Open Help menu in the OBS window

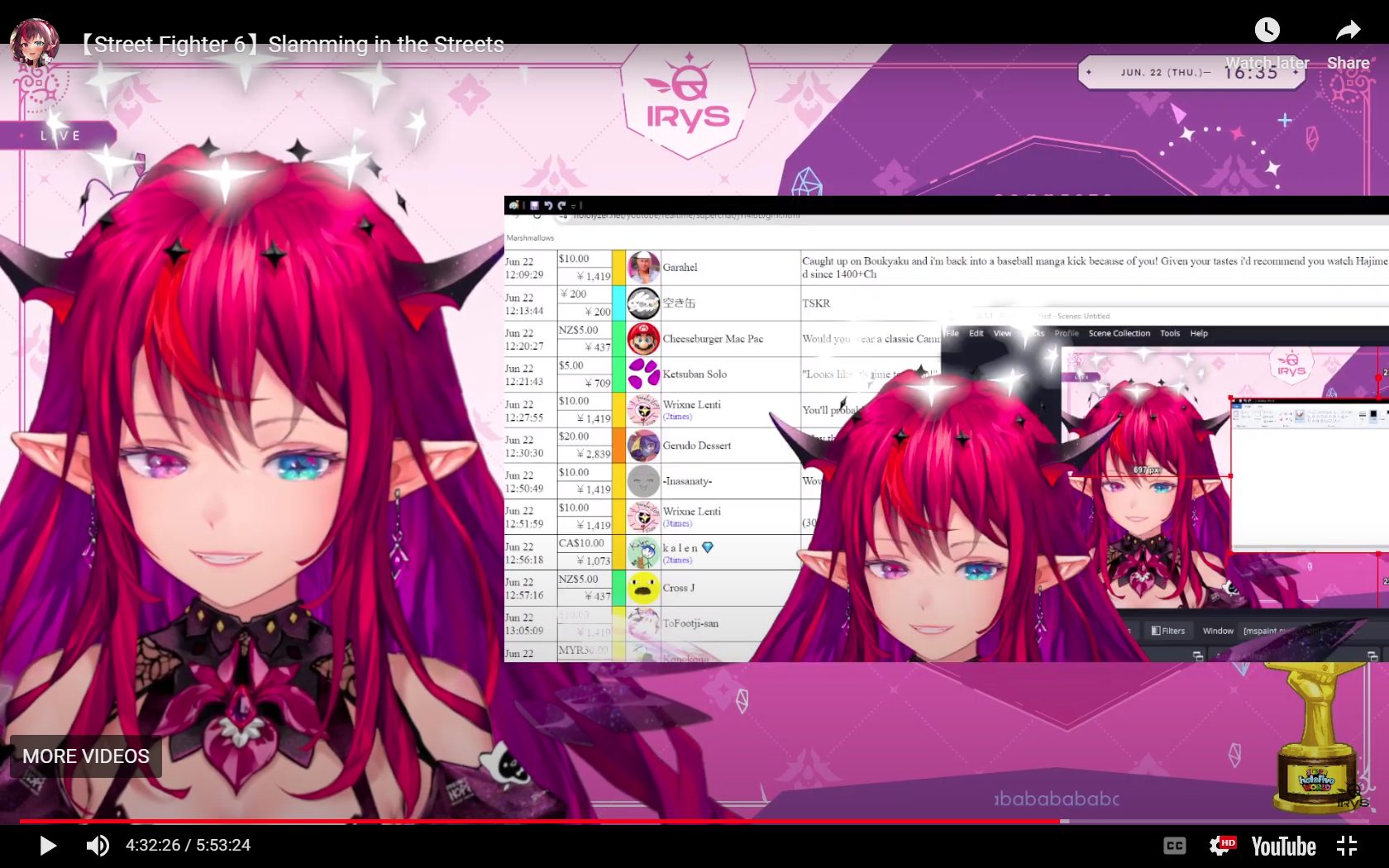[1199, 333]
